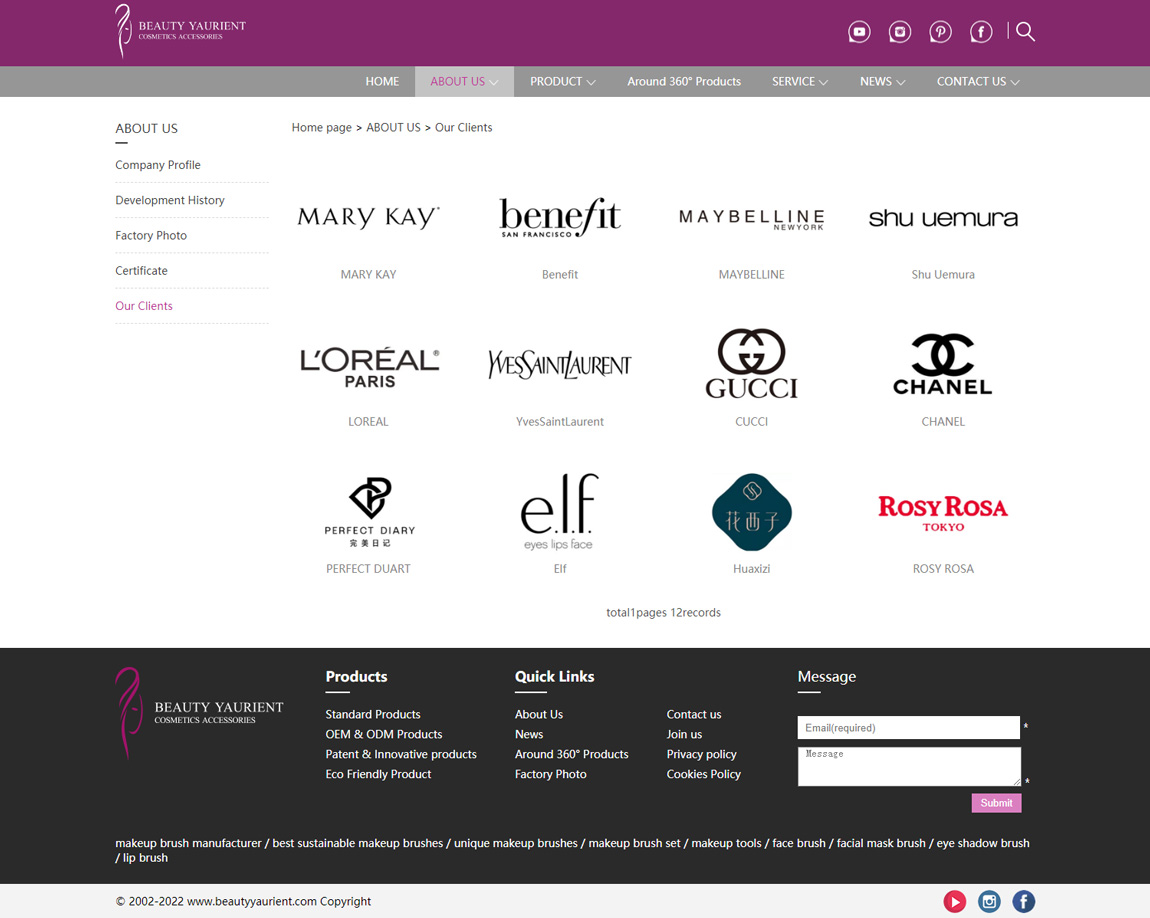Click the footer Facebook icon
1150x918 pixels.
1023,901
